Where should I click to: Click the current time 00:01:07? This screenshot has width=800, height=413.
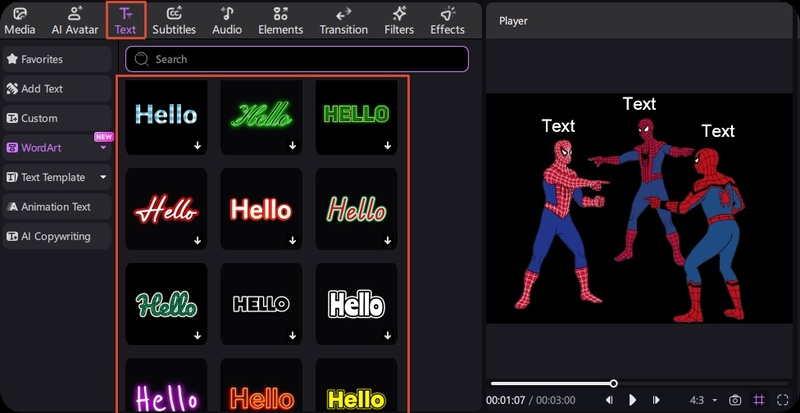(x=506, y=400)
